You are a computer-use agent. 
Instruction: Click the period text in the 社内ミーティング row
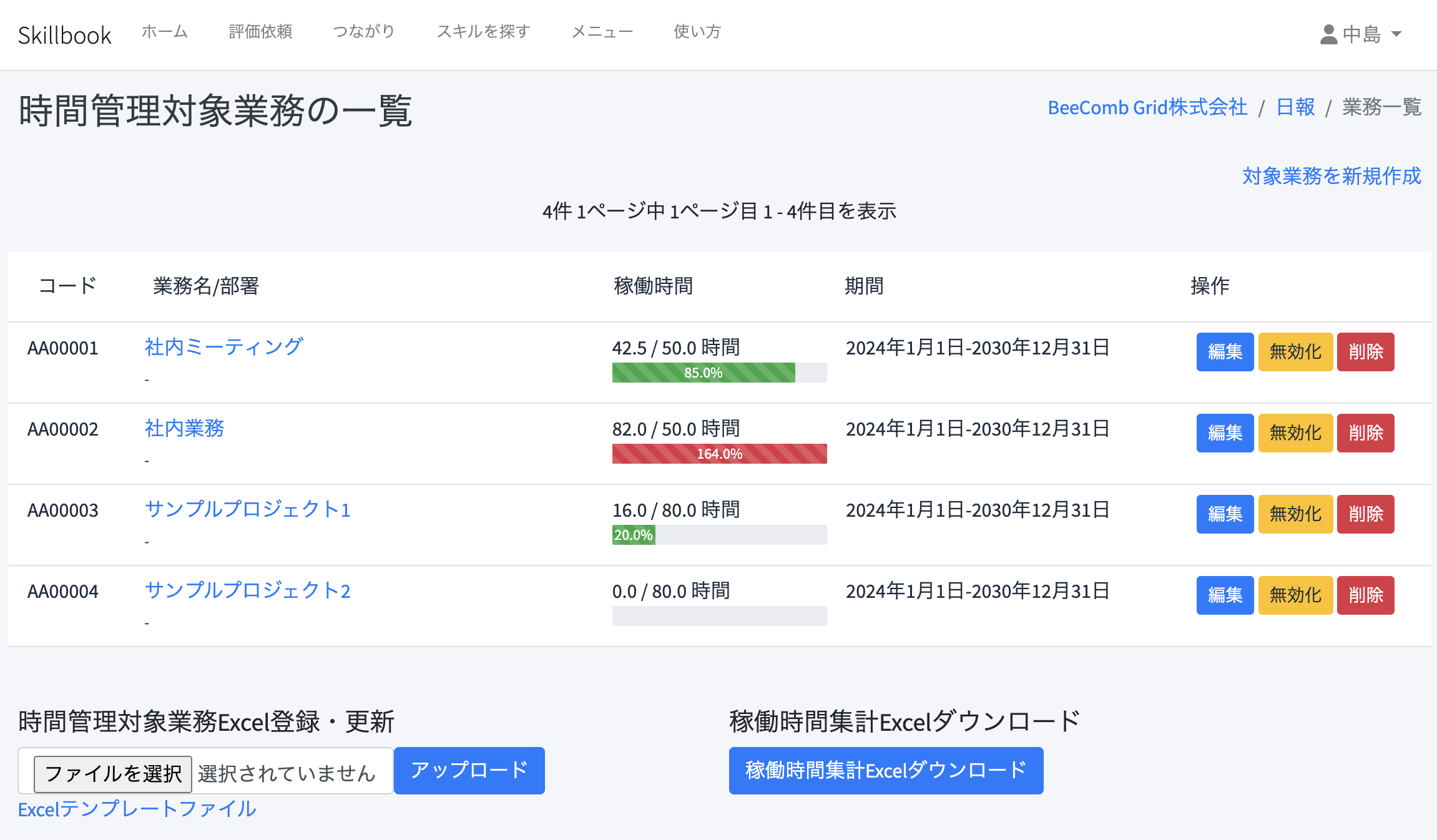coord(978,348)
